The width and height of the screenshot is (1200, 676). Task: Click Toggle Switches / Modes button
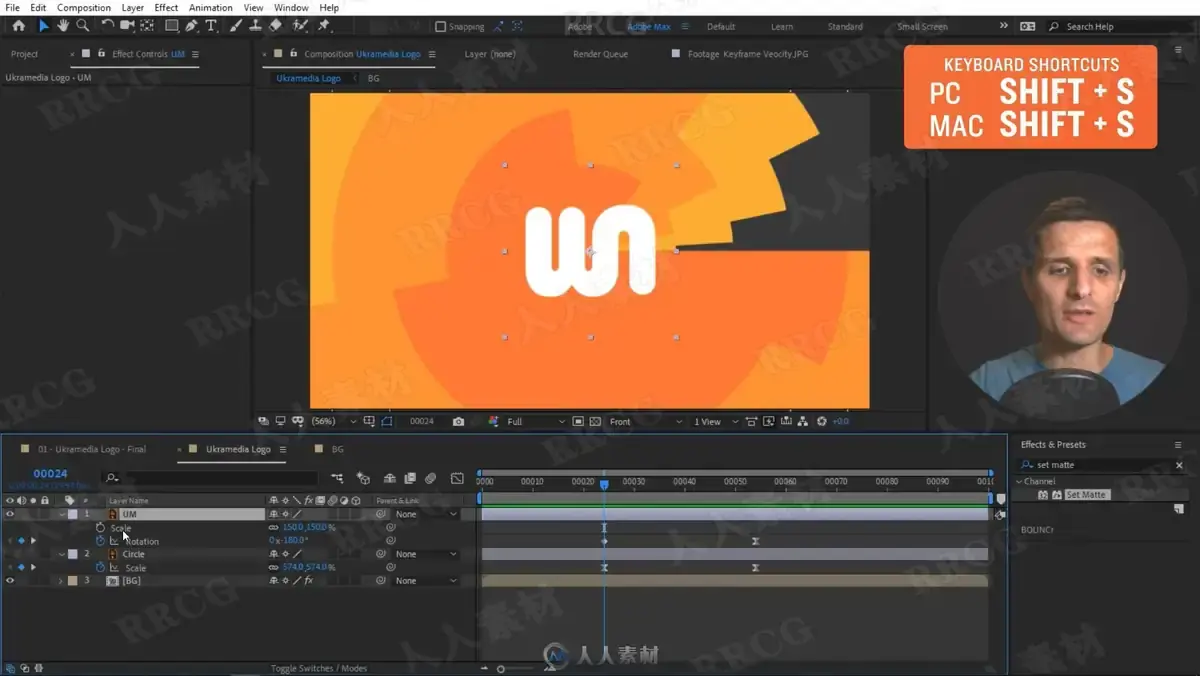tap(319, 668)
